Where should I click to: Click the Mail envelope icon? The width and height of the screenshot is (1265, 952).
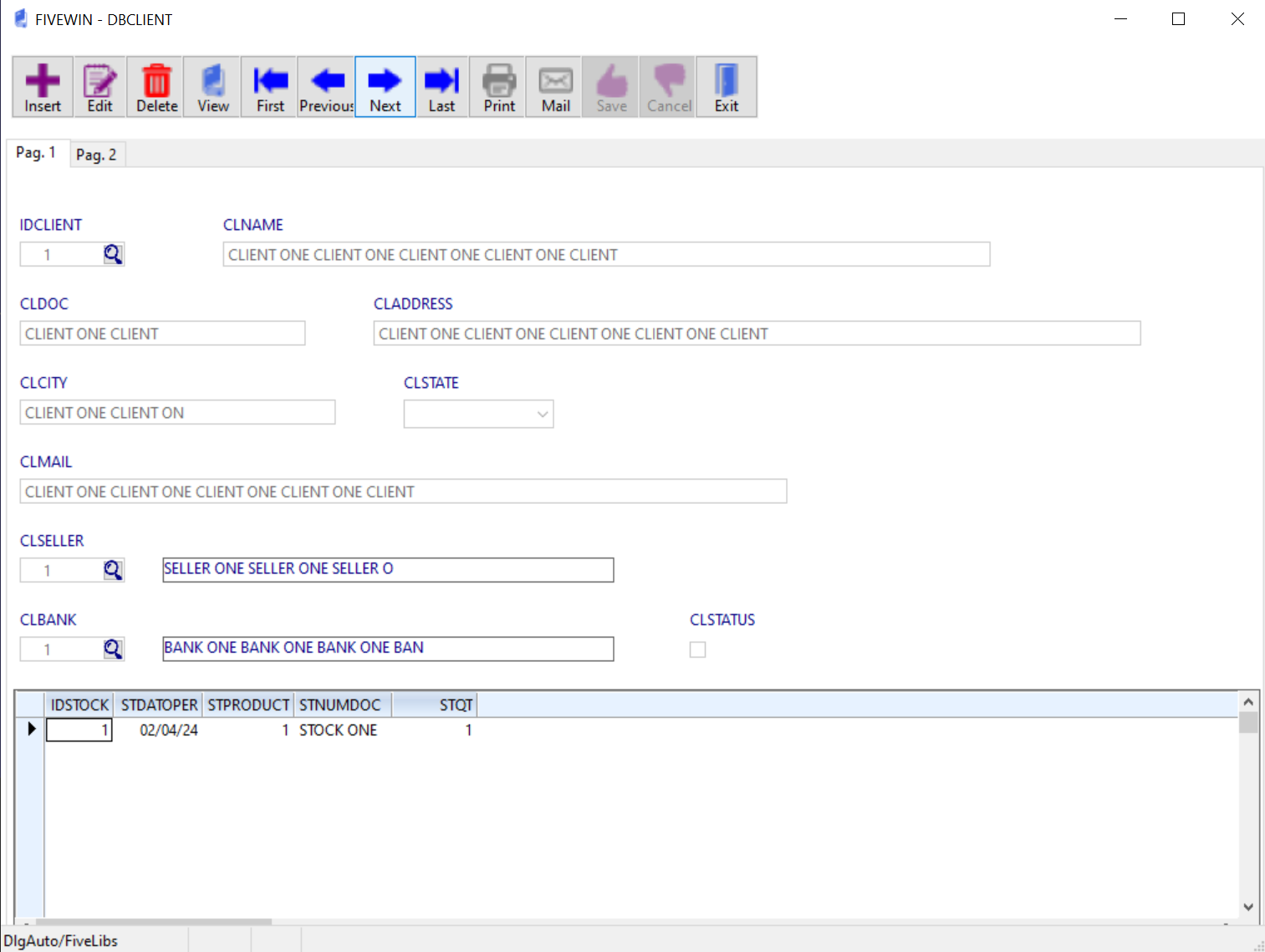[x=555, y=87]
